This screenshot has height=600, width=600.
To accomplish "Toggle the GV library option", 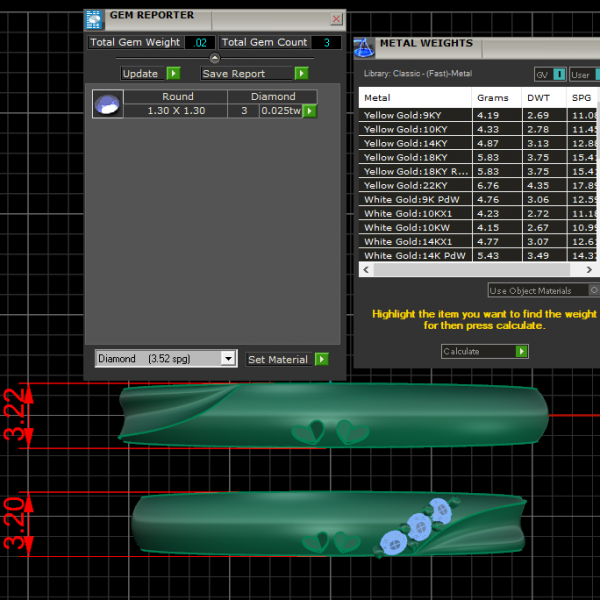I will point(559,75).
